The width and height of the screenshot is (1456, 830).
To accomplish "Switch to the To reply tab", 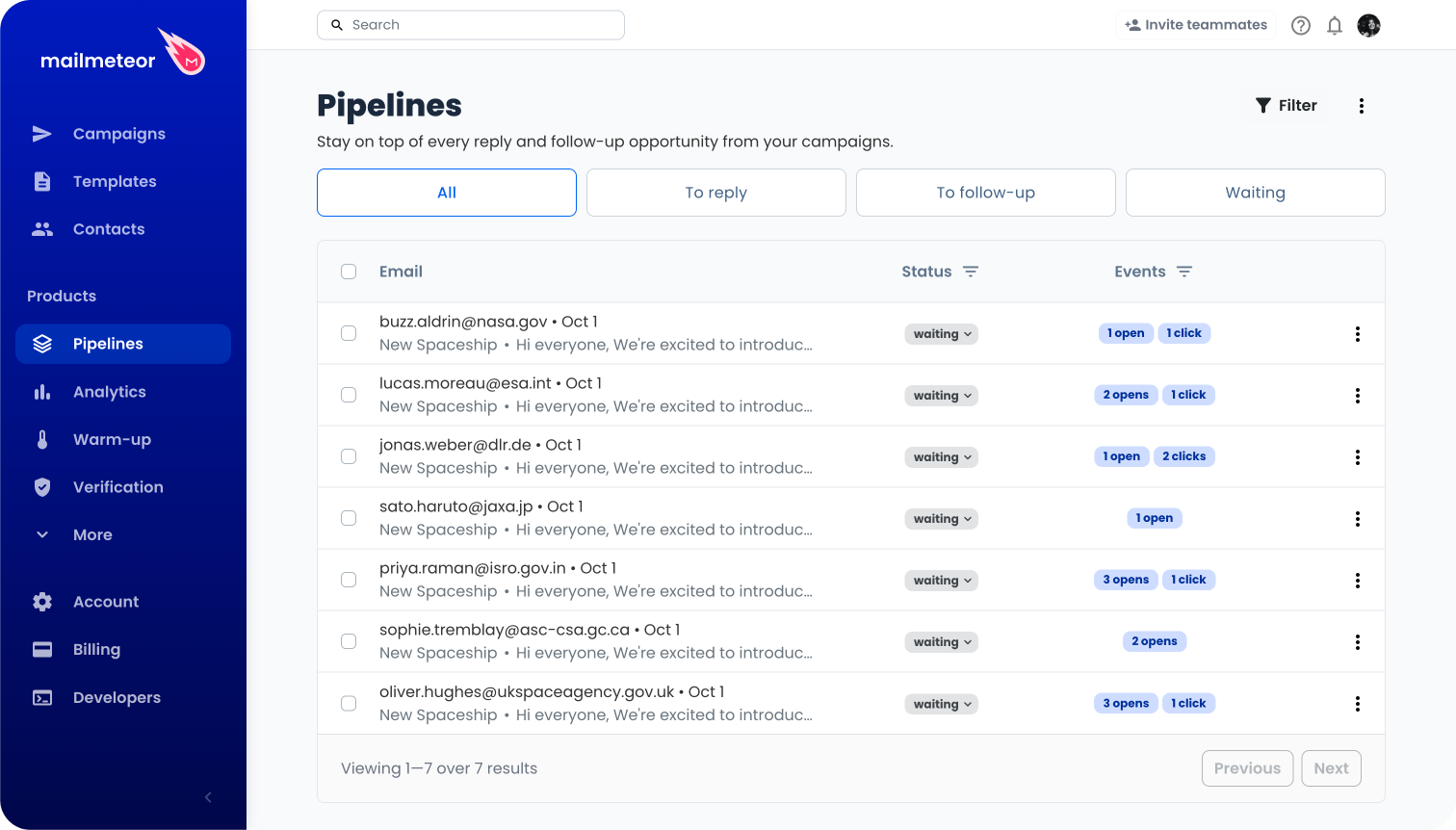I will pos(716,193).
